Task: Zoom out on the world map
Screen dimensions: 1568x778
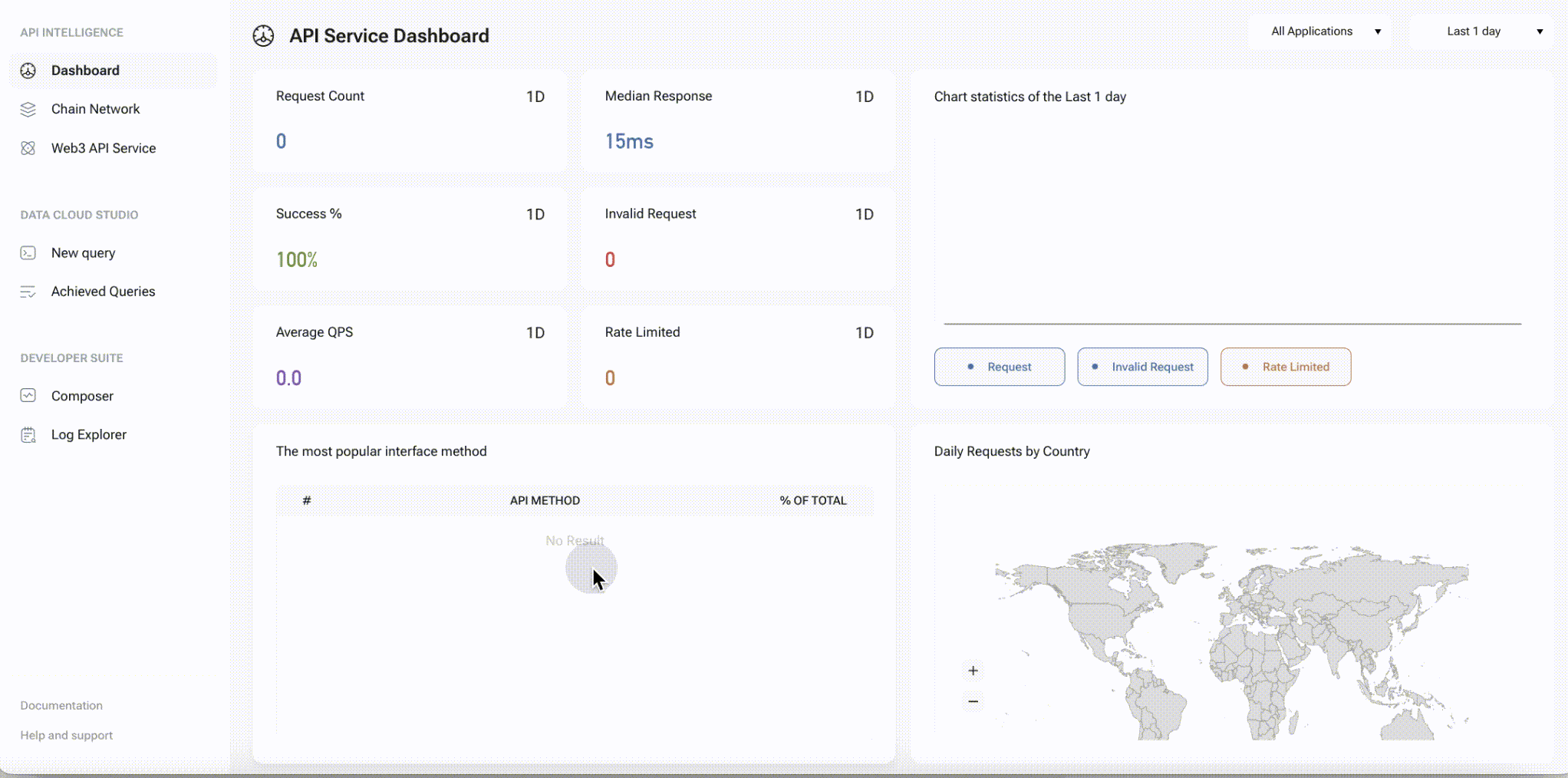Action: pyautogui.click(x=973, y=701)
